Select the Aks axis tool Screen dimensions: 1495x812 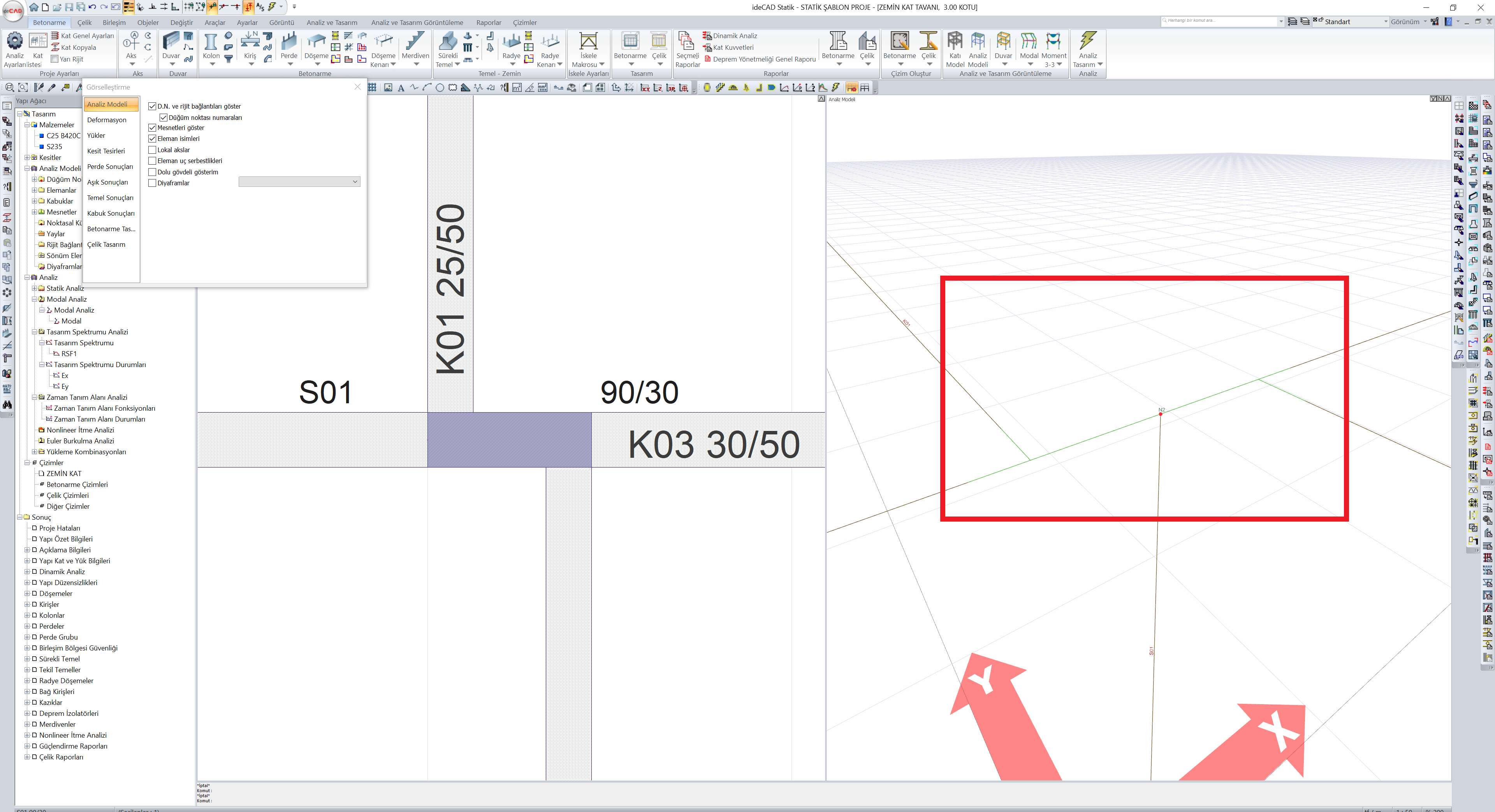click(x=132, y=49)
